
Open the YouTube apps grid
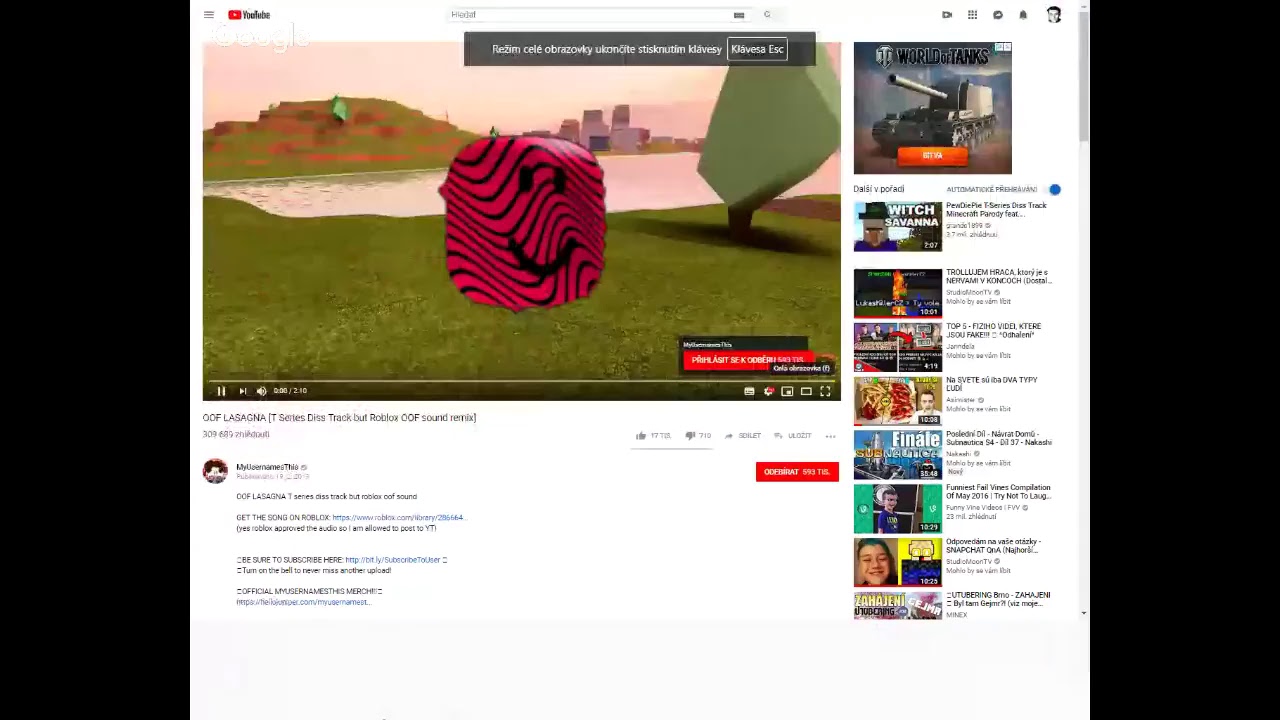pos(972,15)
